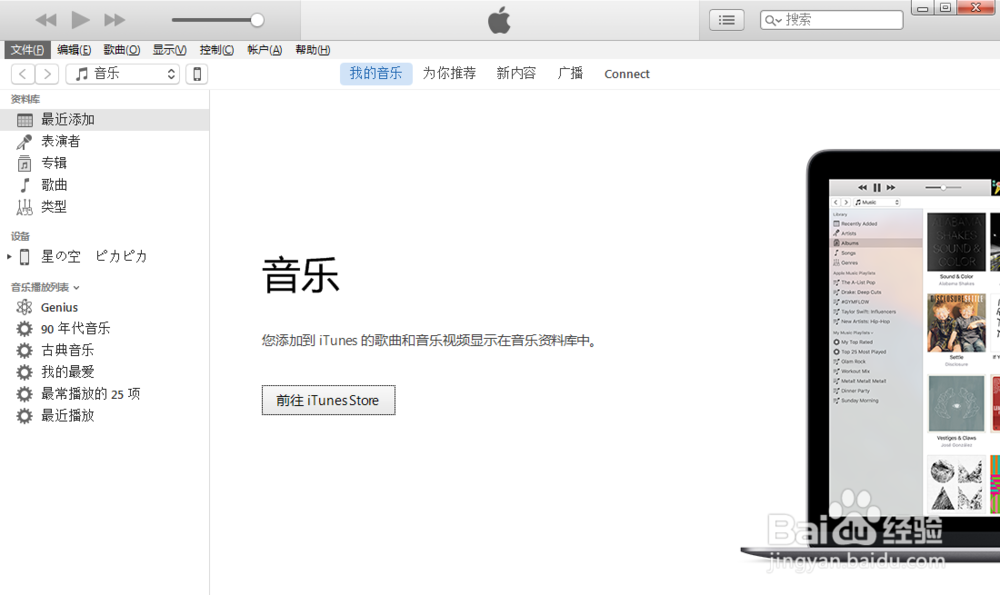
Task: Close the iTunes window
Action: click(x=976, y=8)
